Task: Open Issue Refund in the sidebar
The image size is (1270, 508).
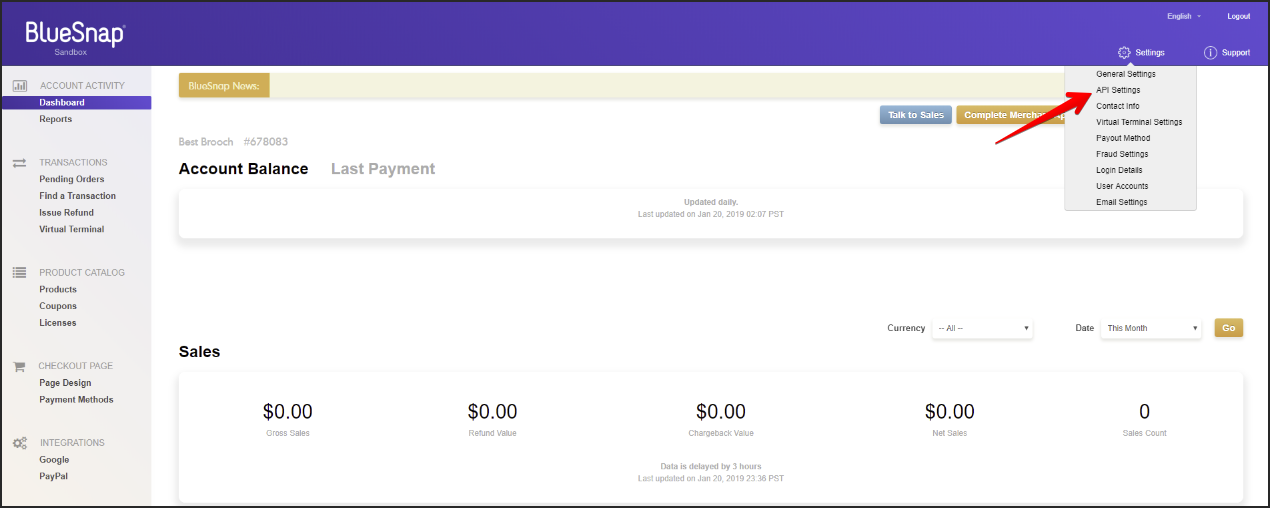Action: click(67, 212)
